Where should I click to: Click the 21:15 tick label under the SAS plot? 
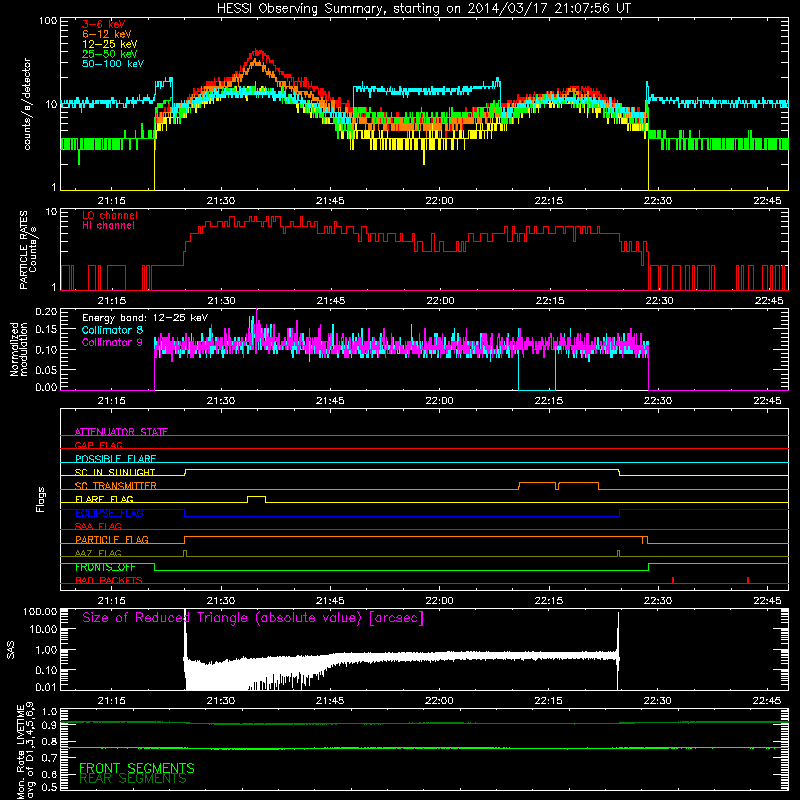[111, 701]
